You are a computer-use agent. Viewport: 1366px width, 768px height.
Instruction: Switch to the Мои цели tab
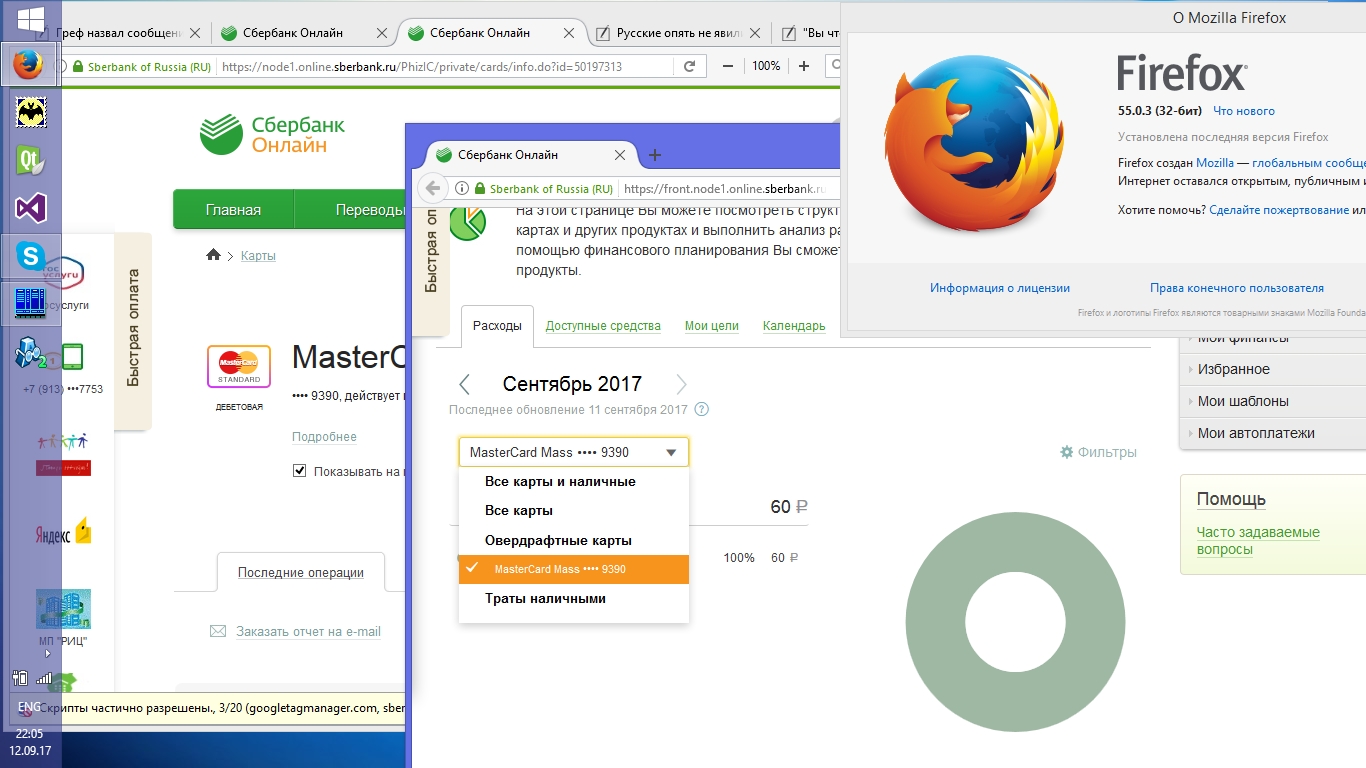click(712, 326)
